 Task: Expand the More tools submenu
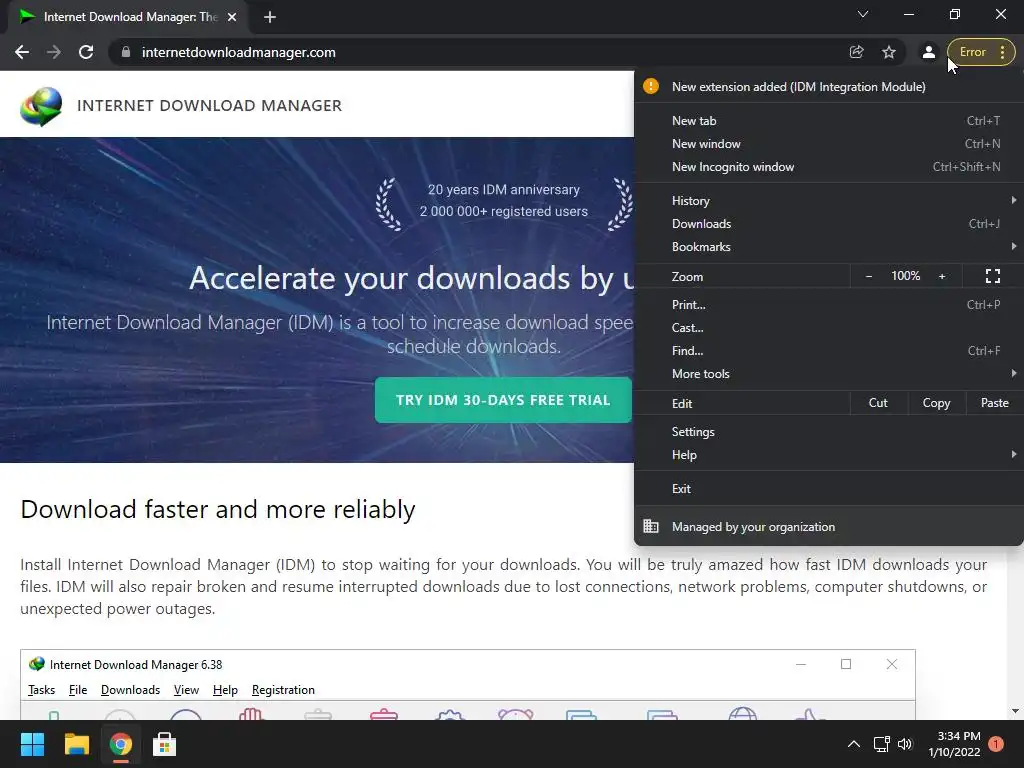pos(829,374)
